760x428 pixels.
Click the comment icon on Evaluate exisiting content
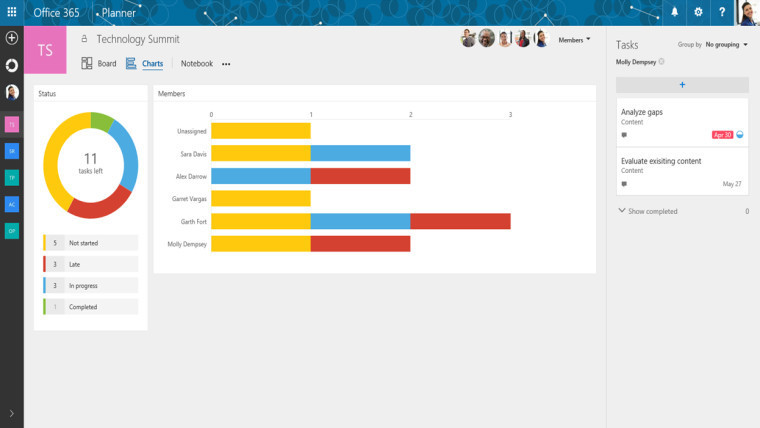pyautogui.click(x=624, y=184)
